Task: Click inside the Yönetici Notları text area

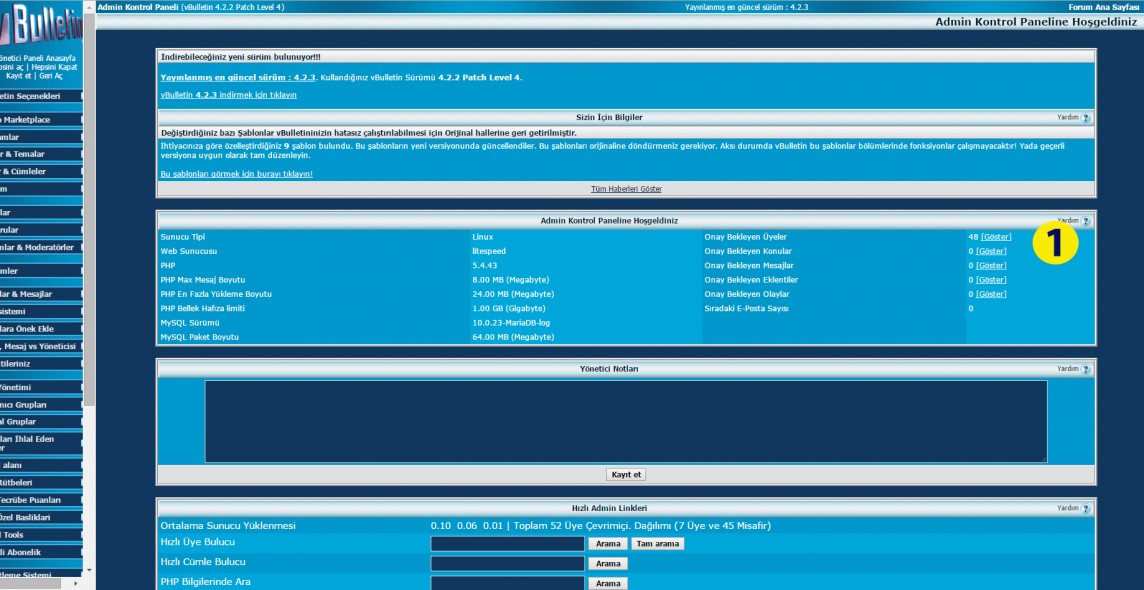Action: [626, 421]
